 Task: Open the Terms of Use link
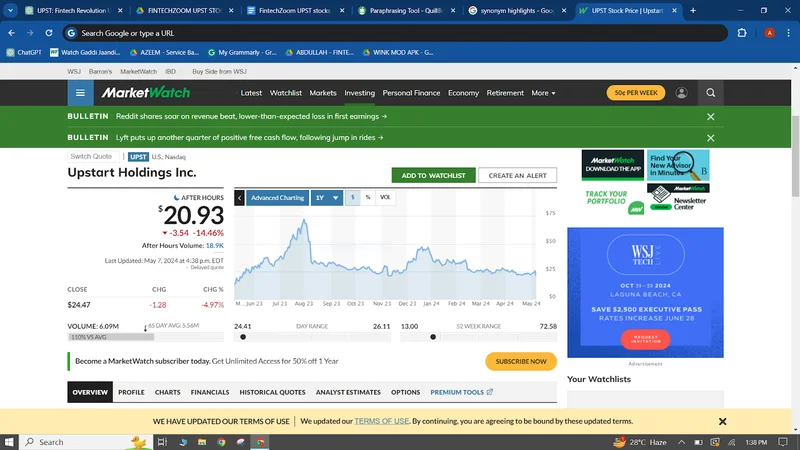(382, 421)
